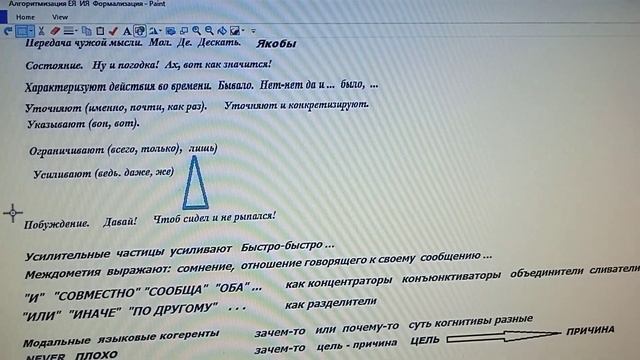Select the Text tool letter A
The height and width of the screenshot is (360, 640).
tap(127, 31)
